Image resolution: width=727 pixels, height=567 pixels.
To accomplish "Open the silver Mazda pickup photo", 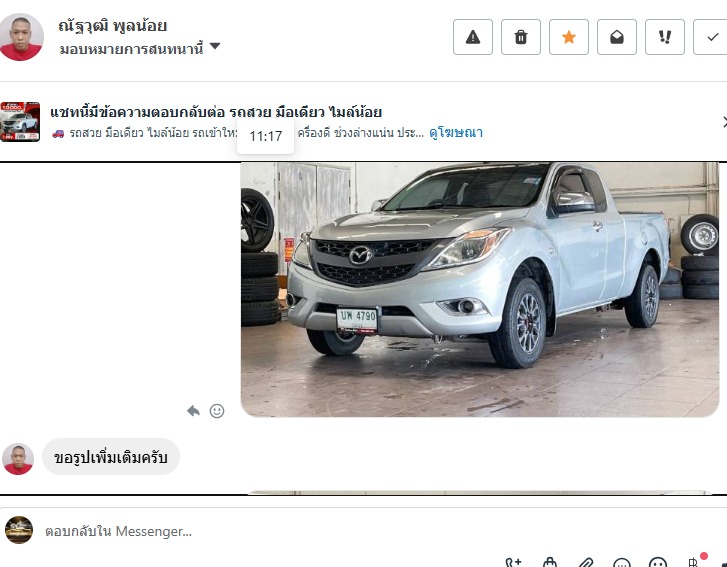I will click(480, 289).
